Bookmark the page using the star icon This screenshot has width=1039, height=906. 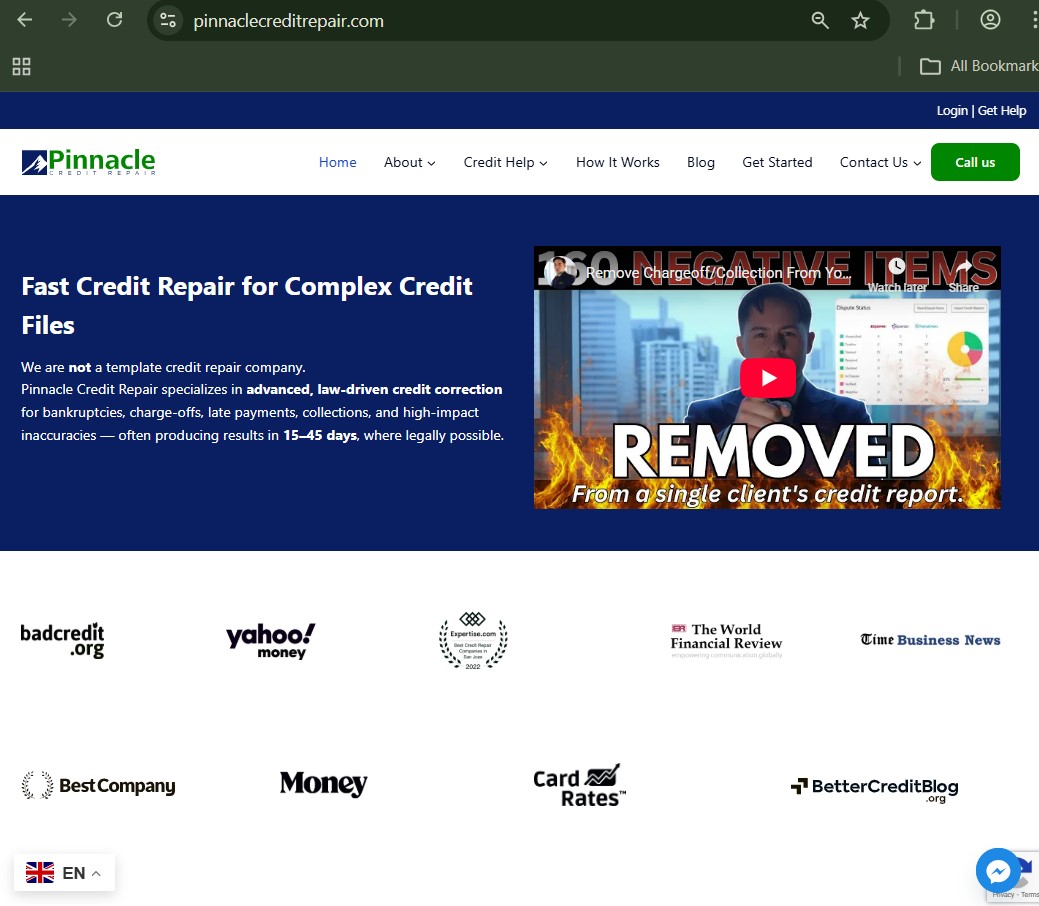(860, 20)
